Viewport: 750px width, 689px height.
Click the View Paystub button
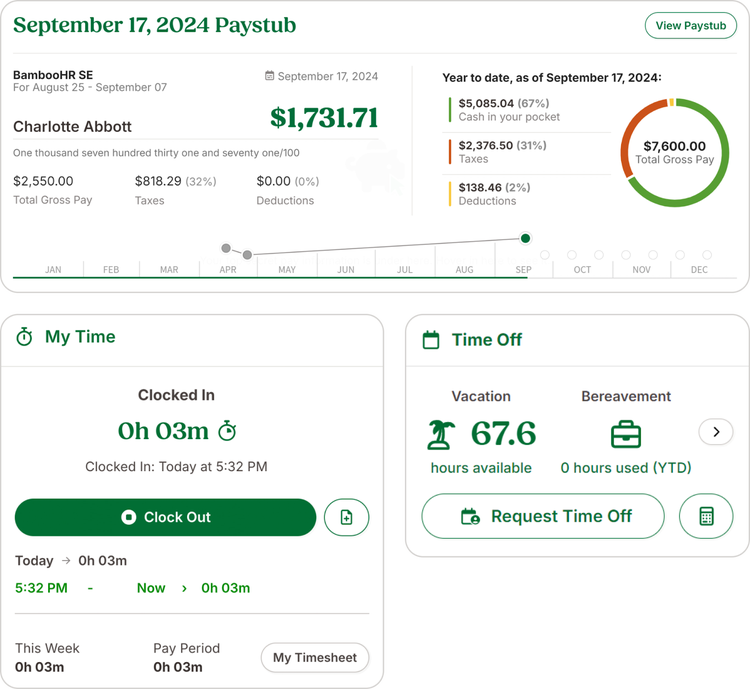690,26
